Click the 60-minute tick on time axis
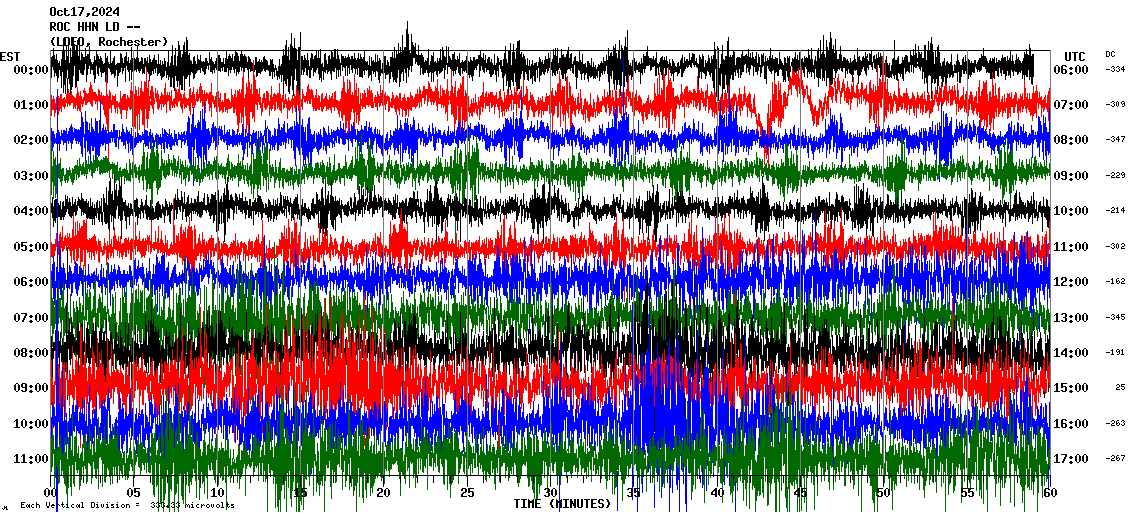The height and width of the screenshot is (519, 1130). 1048,493
